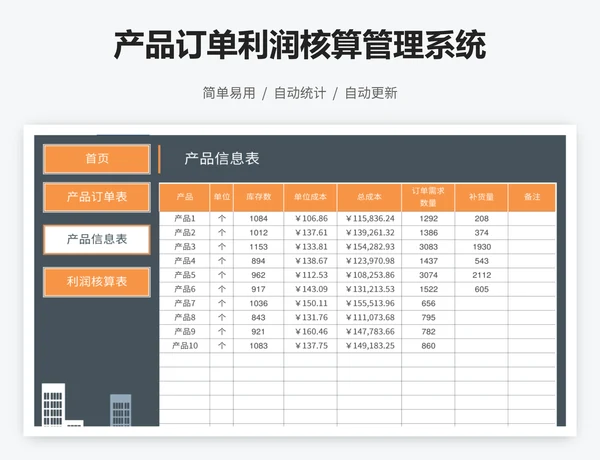Select the 产品信息表 button

[x=97, y=240]
